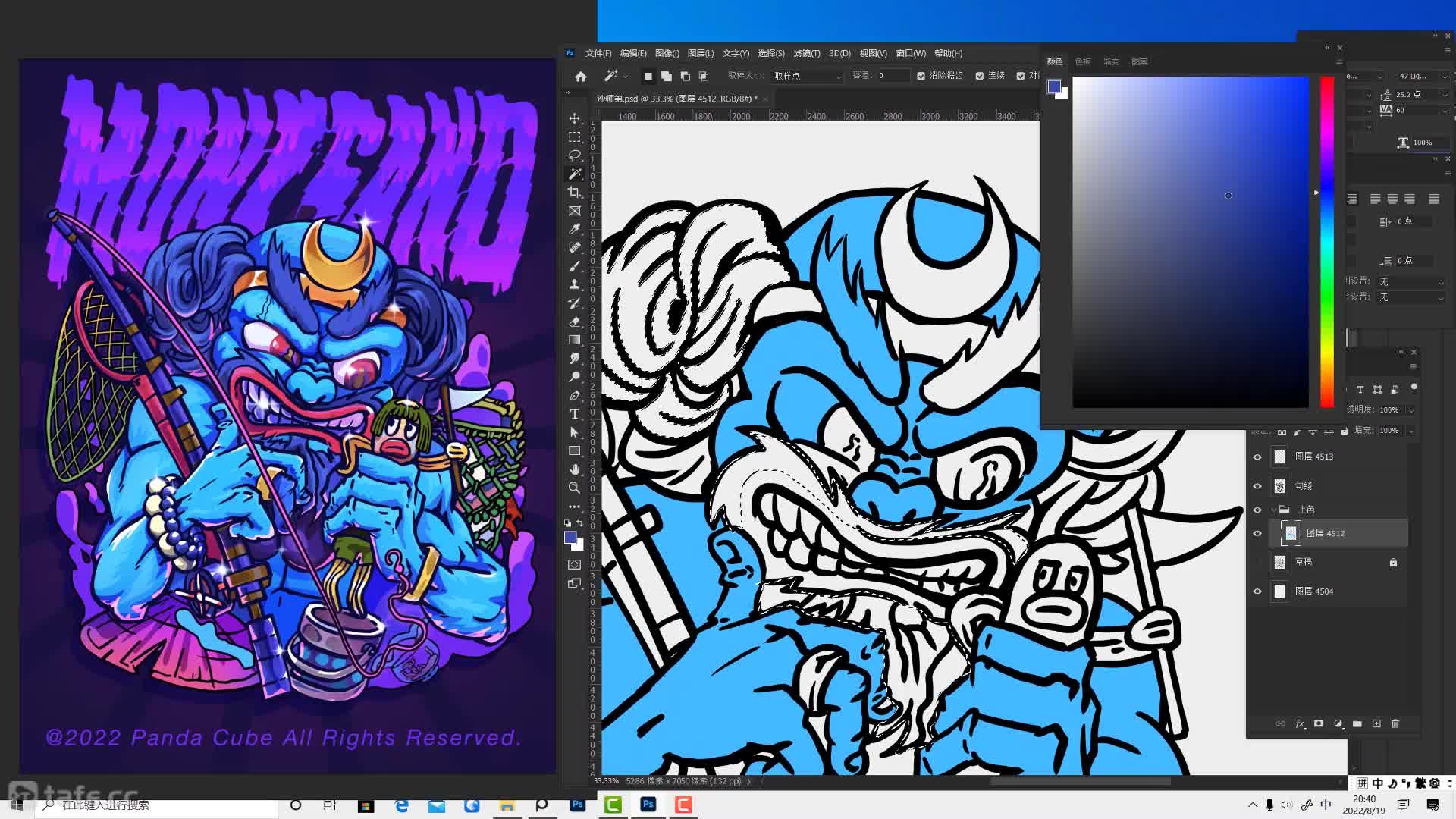
Task: Hide layer 图层 4504
Action: pos(1257,591)
